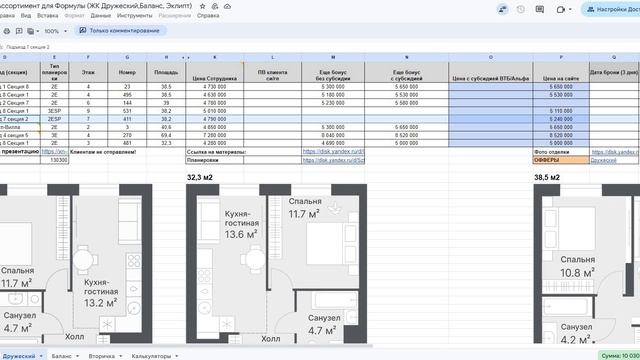Click the video meeting camera icon
Image resolution: width=640 pixels, height=360 pixels.
[560, 9]
